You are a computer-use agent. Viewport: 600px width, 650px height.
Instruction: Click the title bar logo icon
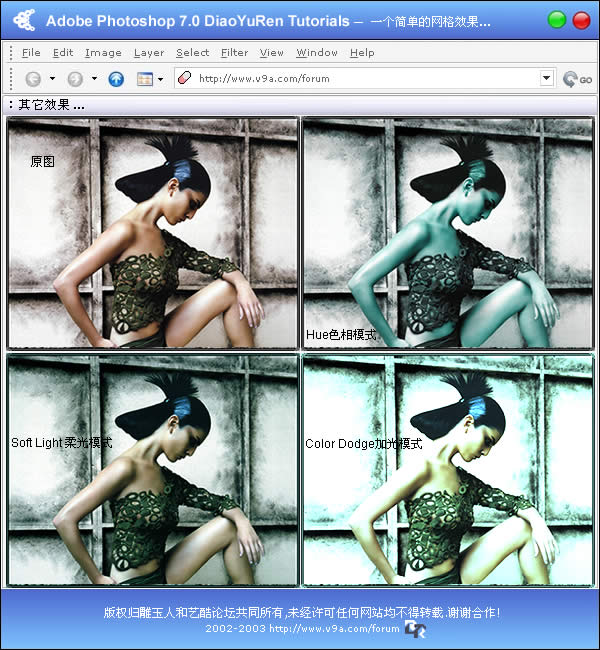coord(24,19)
